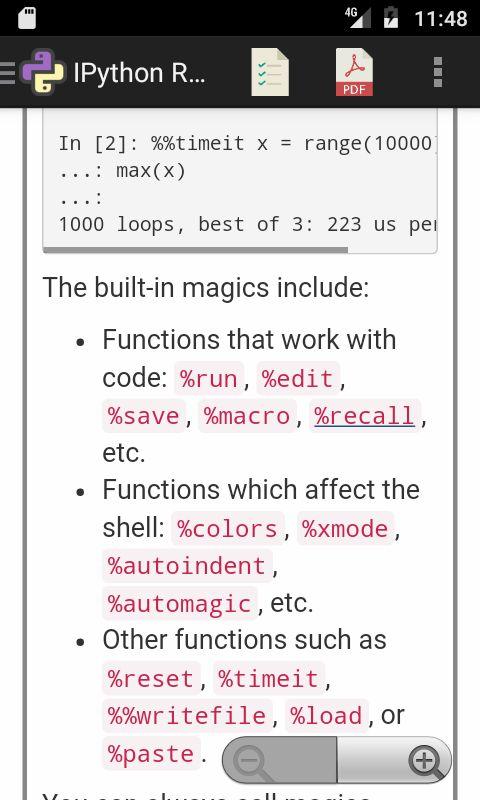Tap the clock showing 11:48
Image resolution: width=480 pixels, height=800 pixels.
click(x=440, y=19)
